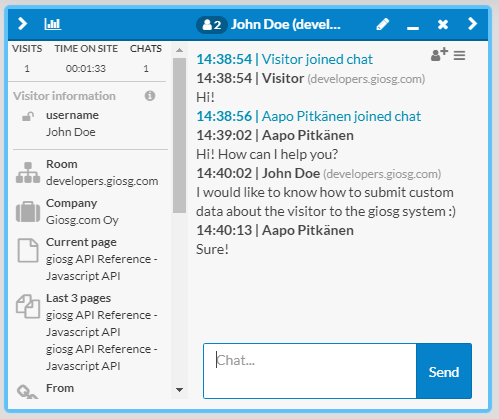
Task: Click the Company briefcase icon
Action: pos(28,211)
